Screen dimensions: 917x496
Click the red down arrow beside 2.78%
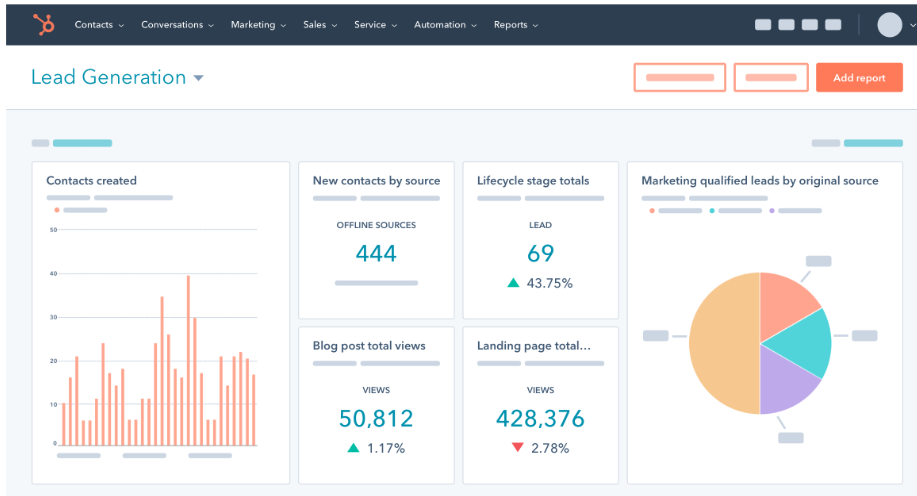(517, 448)
